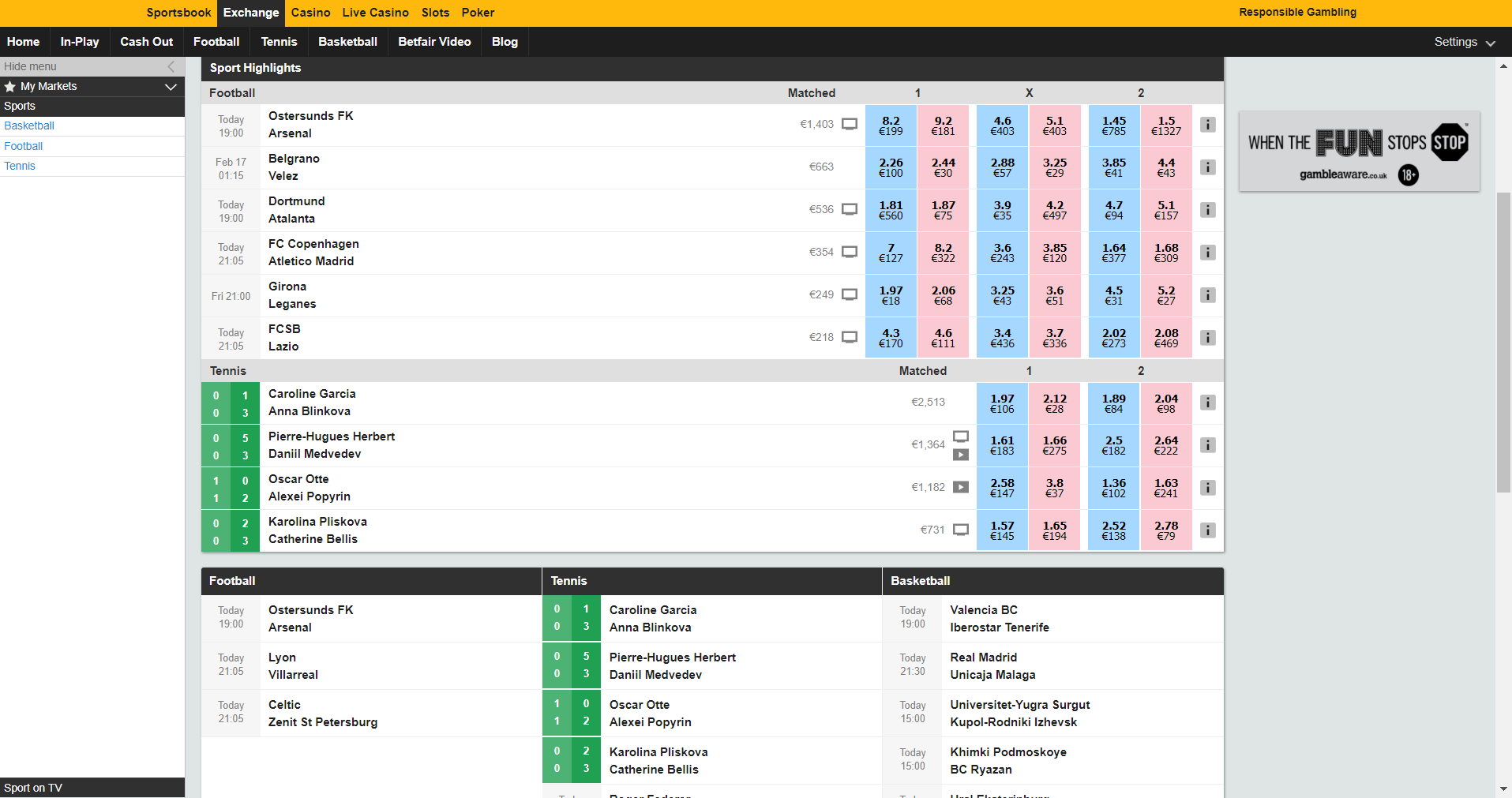Open the Responsible Gambling link
This screenshot has width=1512, height=798.
point(1297,13)
